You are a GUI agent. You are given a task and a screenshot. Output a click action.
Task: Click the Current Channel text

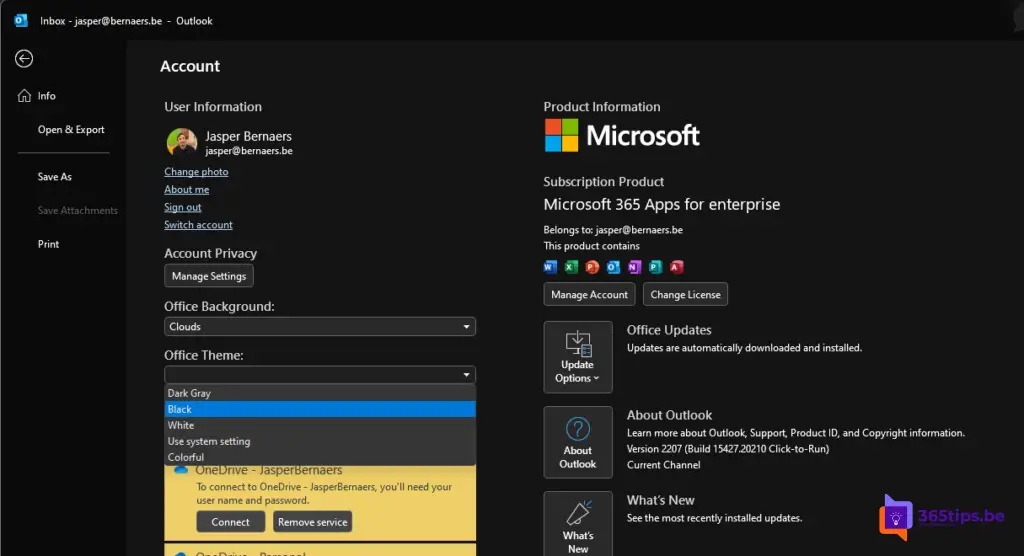coord(664,465)
